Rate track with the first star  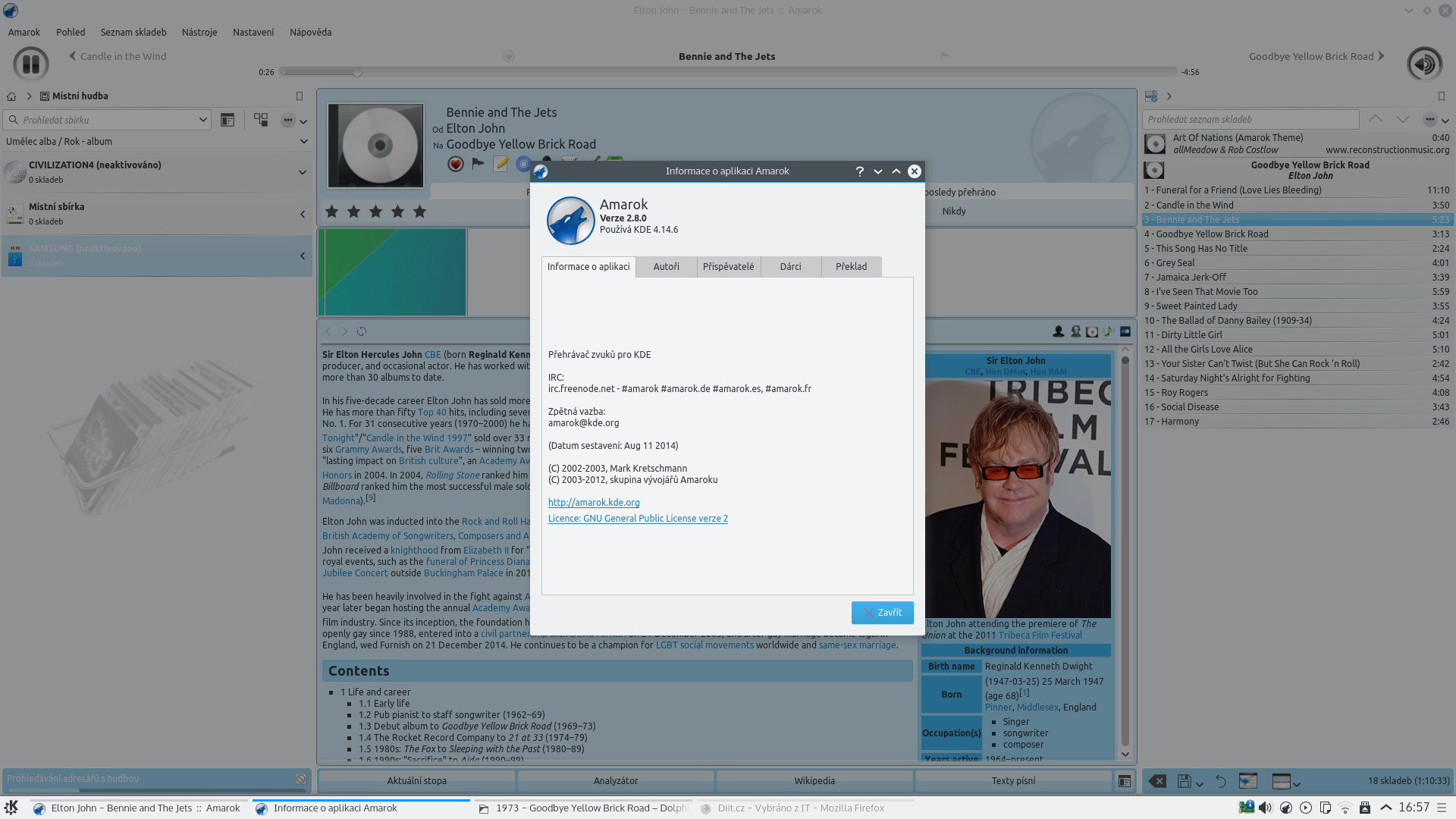click(x=331, y=212)
